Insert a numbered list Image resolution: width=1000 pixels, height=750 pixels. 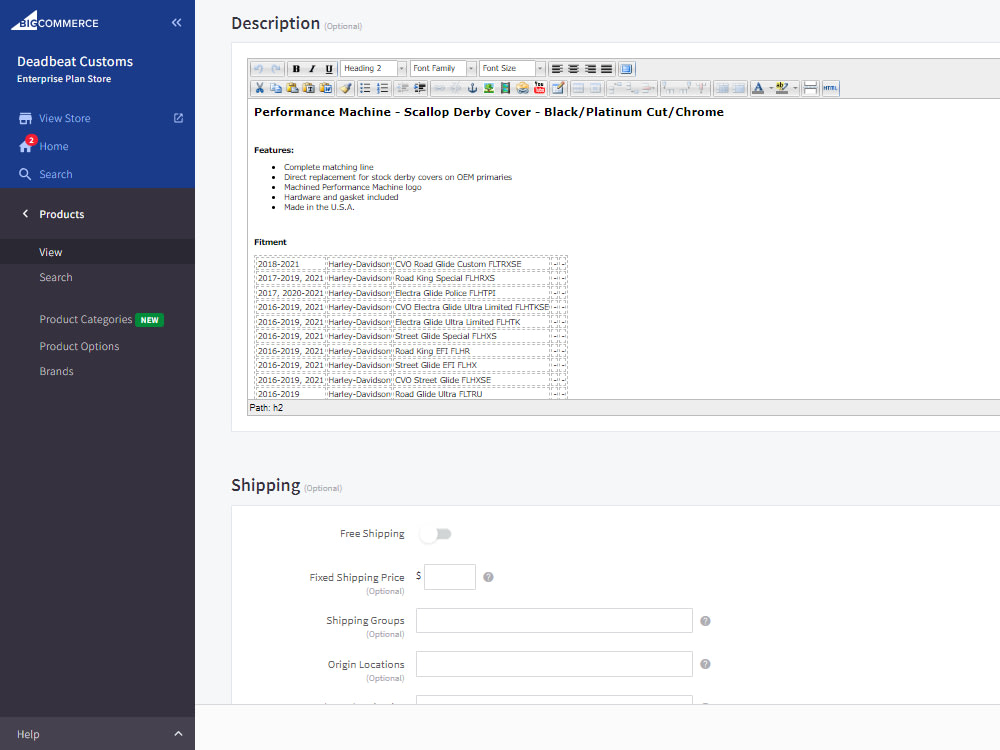coord(382,88)
